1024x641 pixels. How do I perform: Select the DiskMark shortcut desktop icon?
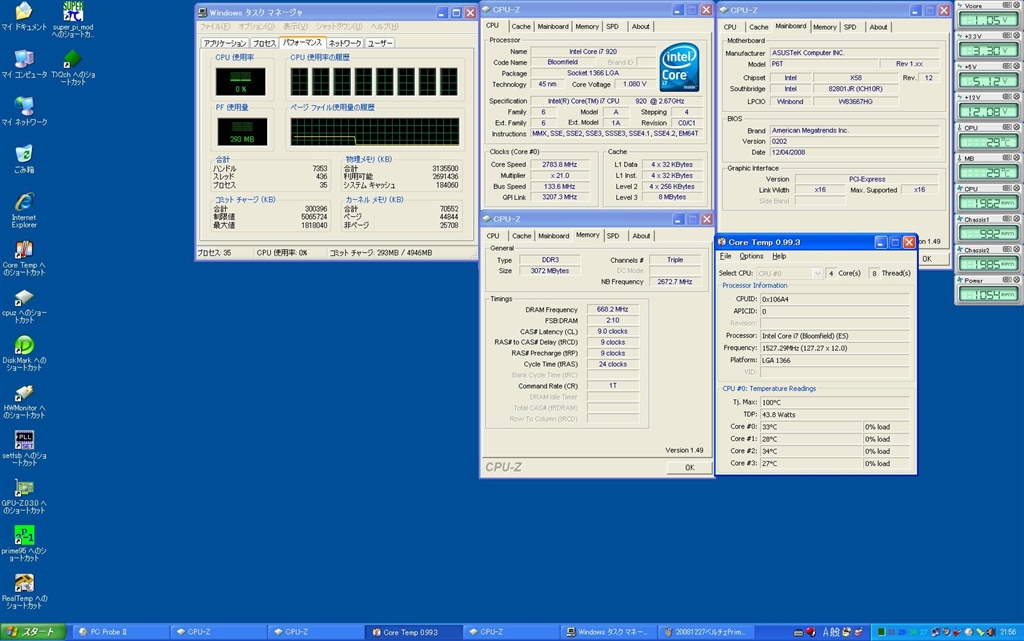pos(24,353)
